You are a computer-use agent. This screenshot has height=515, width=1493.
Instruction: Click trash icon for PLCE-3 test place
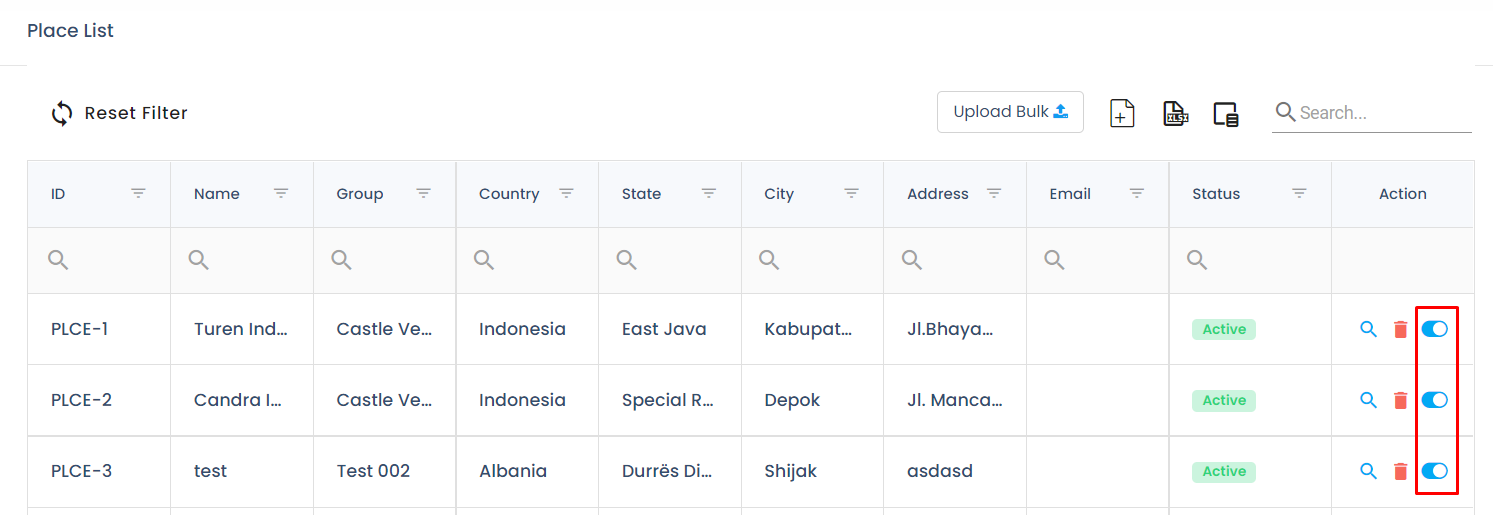pyautogui.click(x=1400, y=471)
